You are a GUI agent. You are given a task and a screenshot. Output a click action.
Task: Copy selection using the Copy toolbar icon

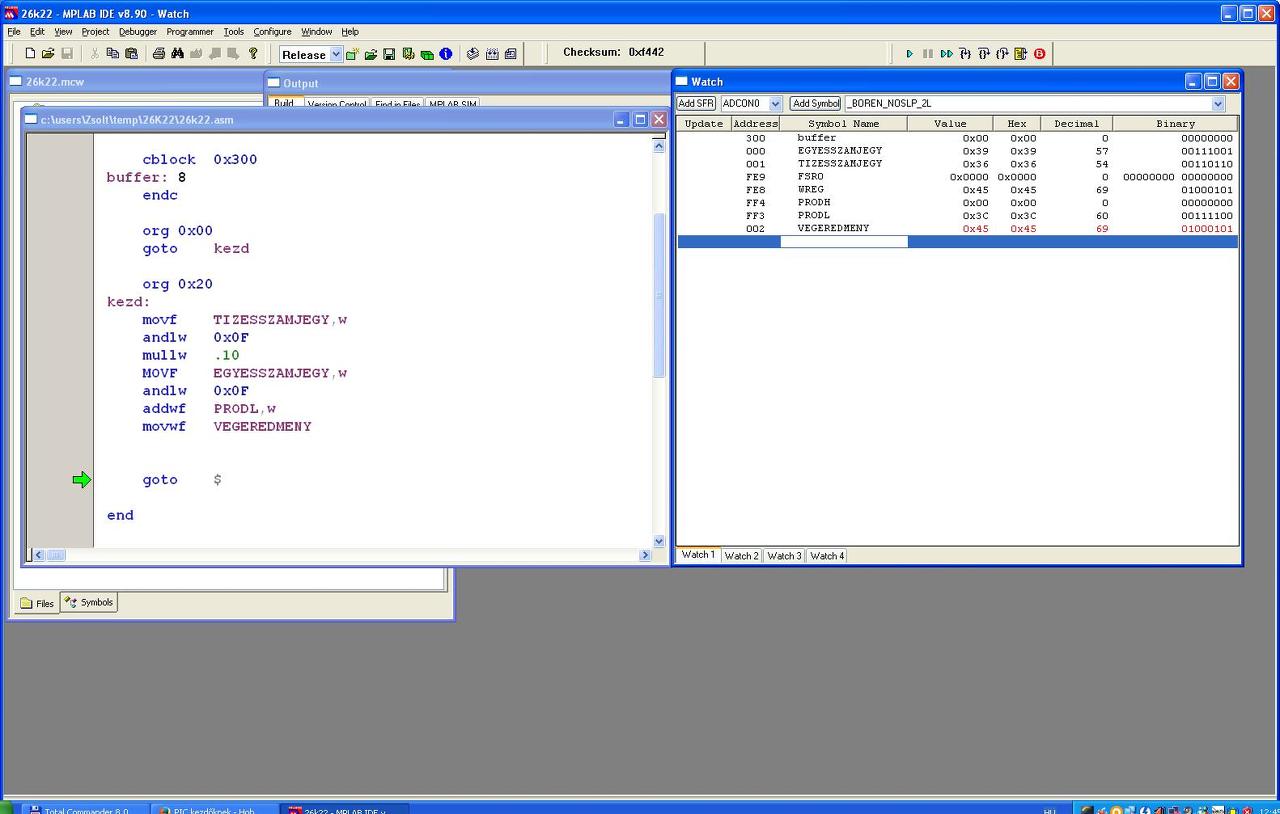click(113, 54)
